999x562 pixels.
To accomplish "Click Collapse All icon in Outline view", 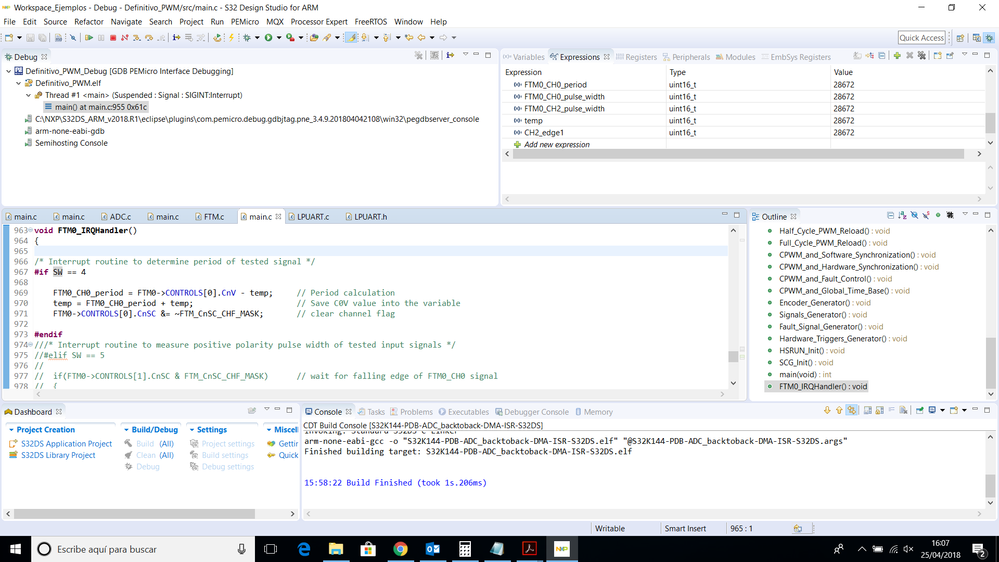I will (x=891, y=215).
